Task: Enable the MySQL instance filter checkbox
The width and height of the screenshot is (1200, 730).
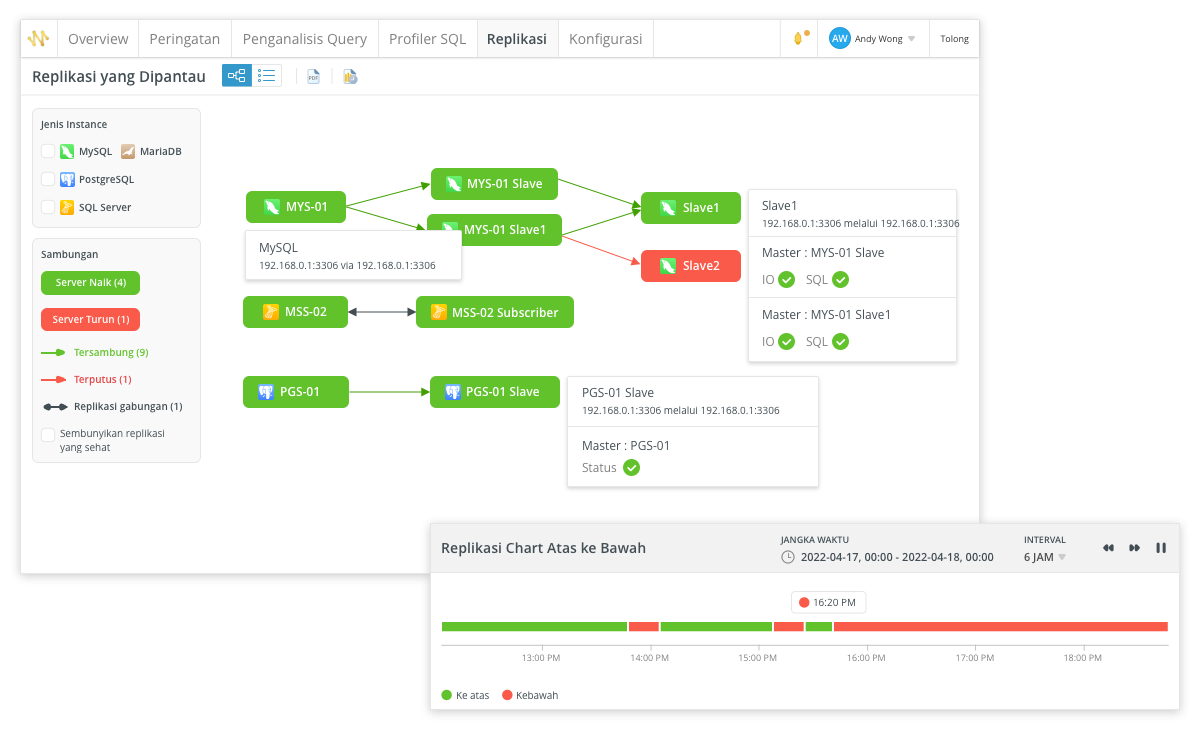Action: click(48, 152)
